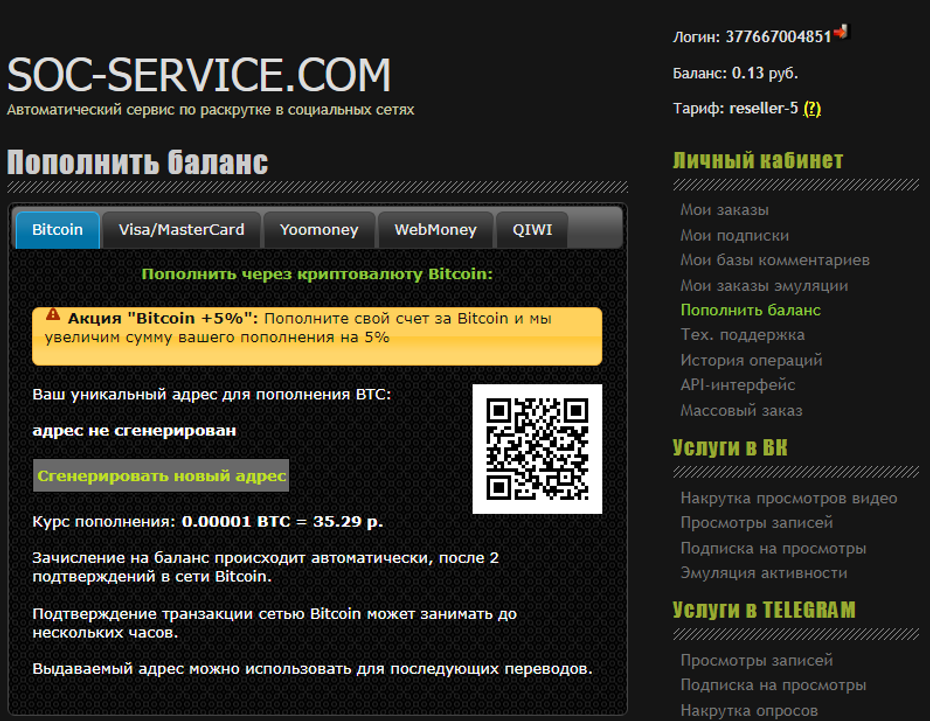Click the login number 377667004851
Screen dimensions: 930x721
(778, 37)
